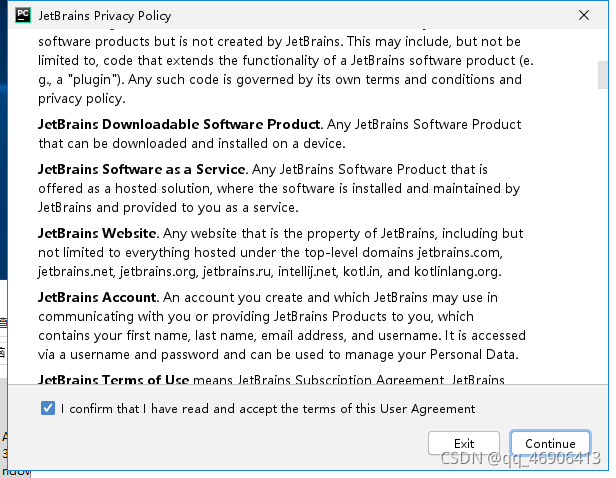Viewport: 616px width, 478px height.
Task: Click the bold 'JetBrains Terms of Use' term
Action: pos(115,379)
